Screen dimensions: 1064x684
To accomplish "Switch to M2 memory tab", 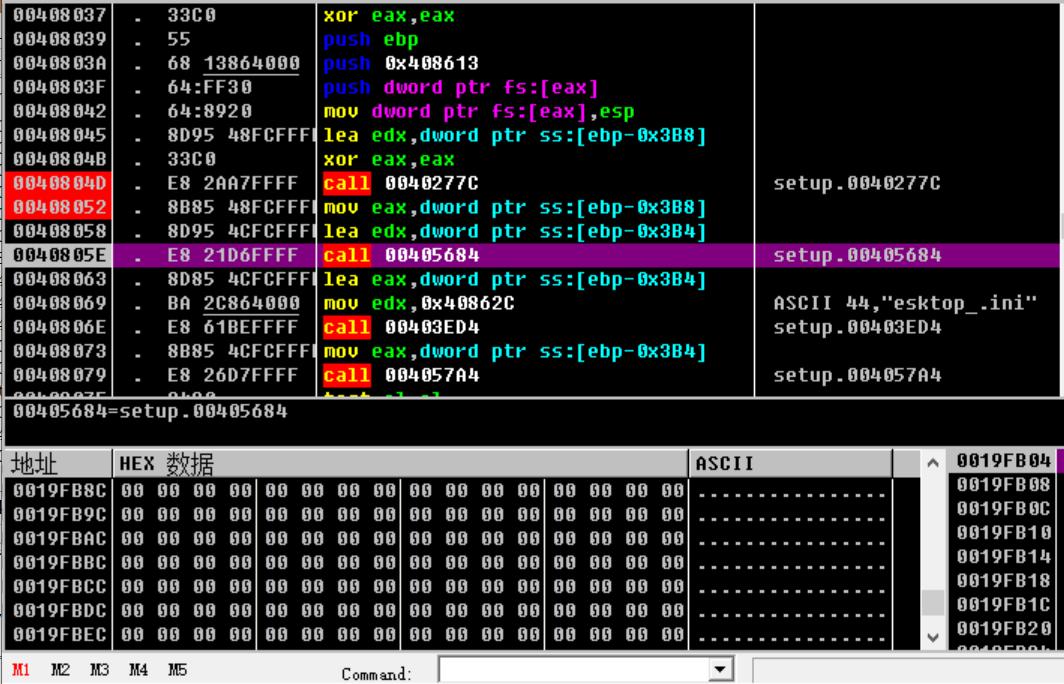I will pos(60,670).
